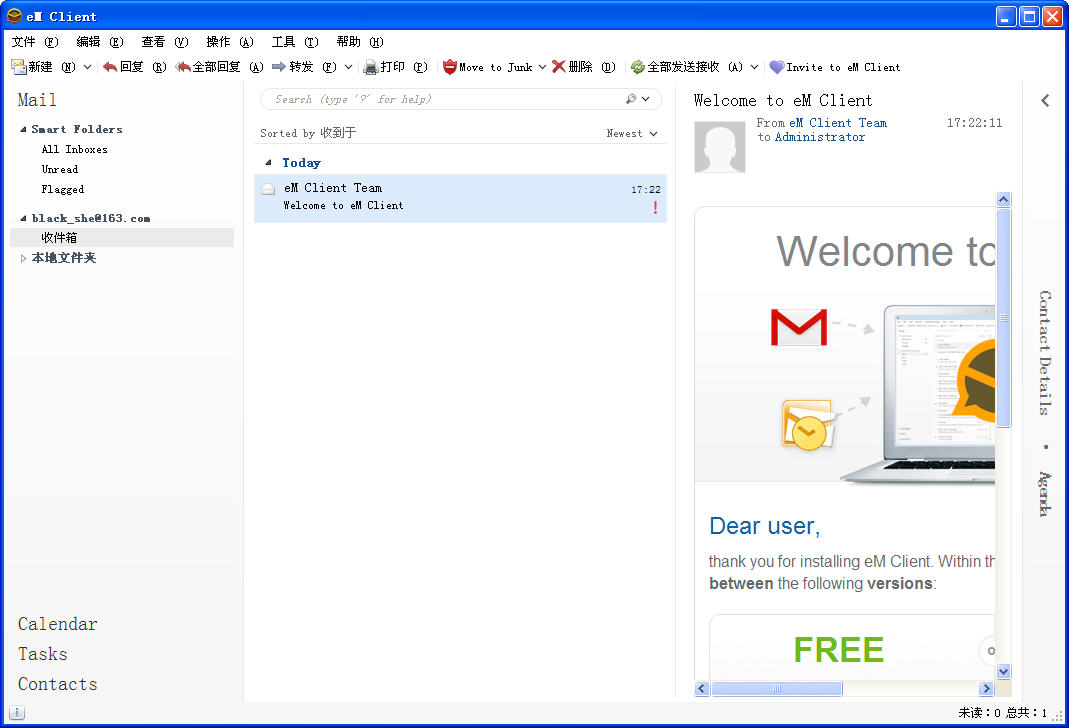Expand the Local Folders (本地文件夹) node
Screen dimensions: 1069x728
pos(23,258)
